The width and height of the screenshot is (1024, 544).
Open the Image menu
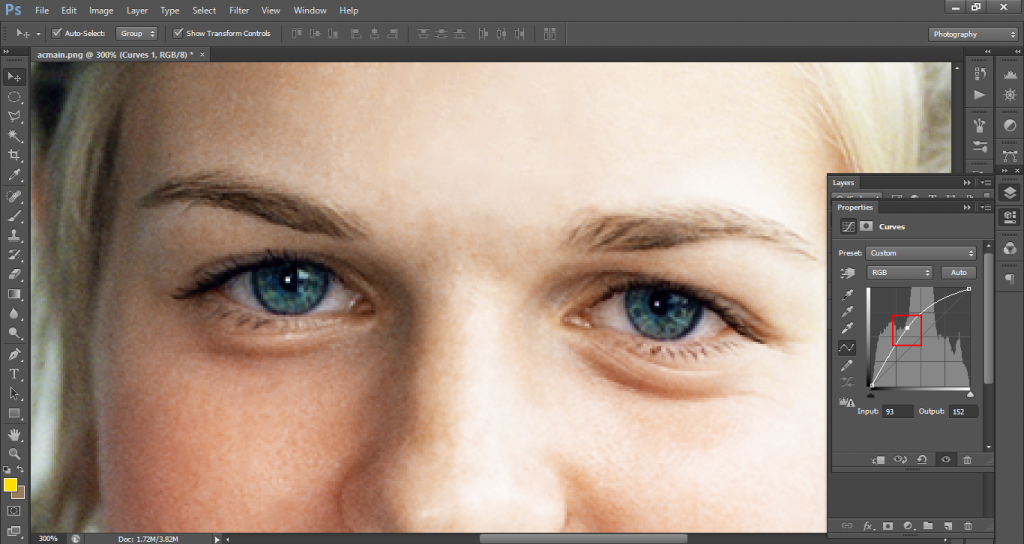coord(101,10)
